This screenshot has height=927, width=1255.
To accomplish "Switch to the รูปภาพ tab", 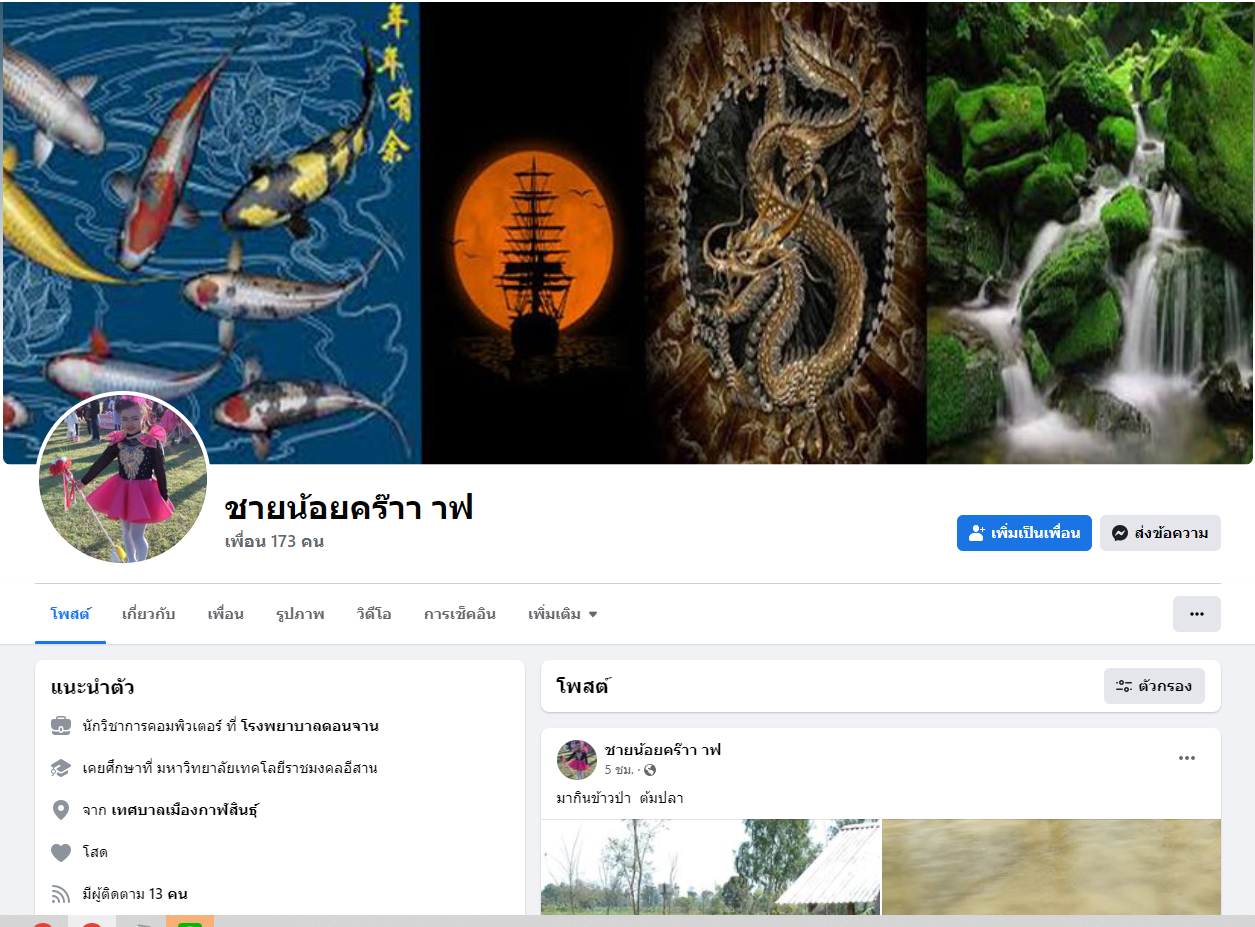I will pyautogui.click(x=300, y=614).
